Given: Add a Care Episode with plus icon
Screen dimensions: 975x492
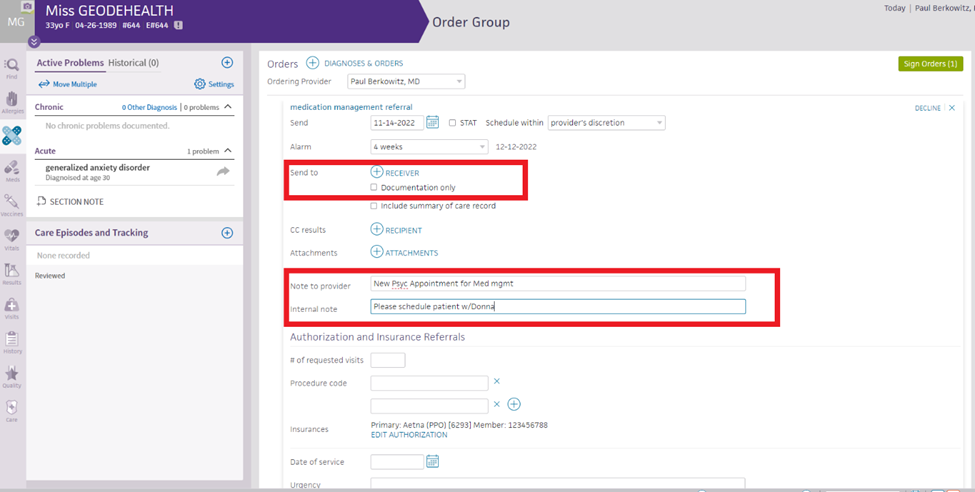Looking at the screenshot, I should pos(227,233).
